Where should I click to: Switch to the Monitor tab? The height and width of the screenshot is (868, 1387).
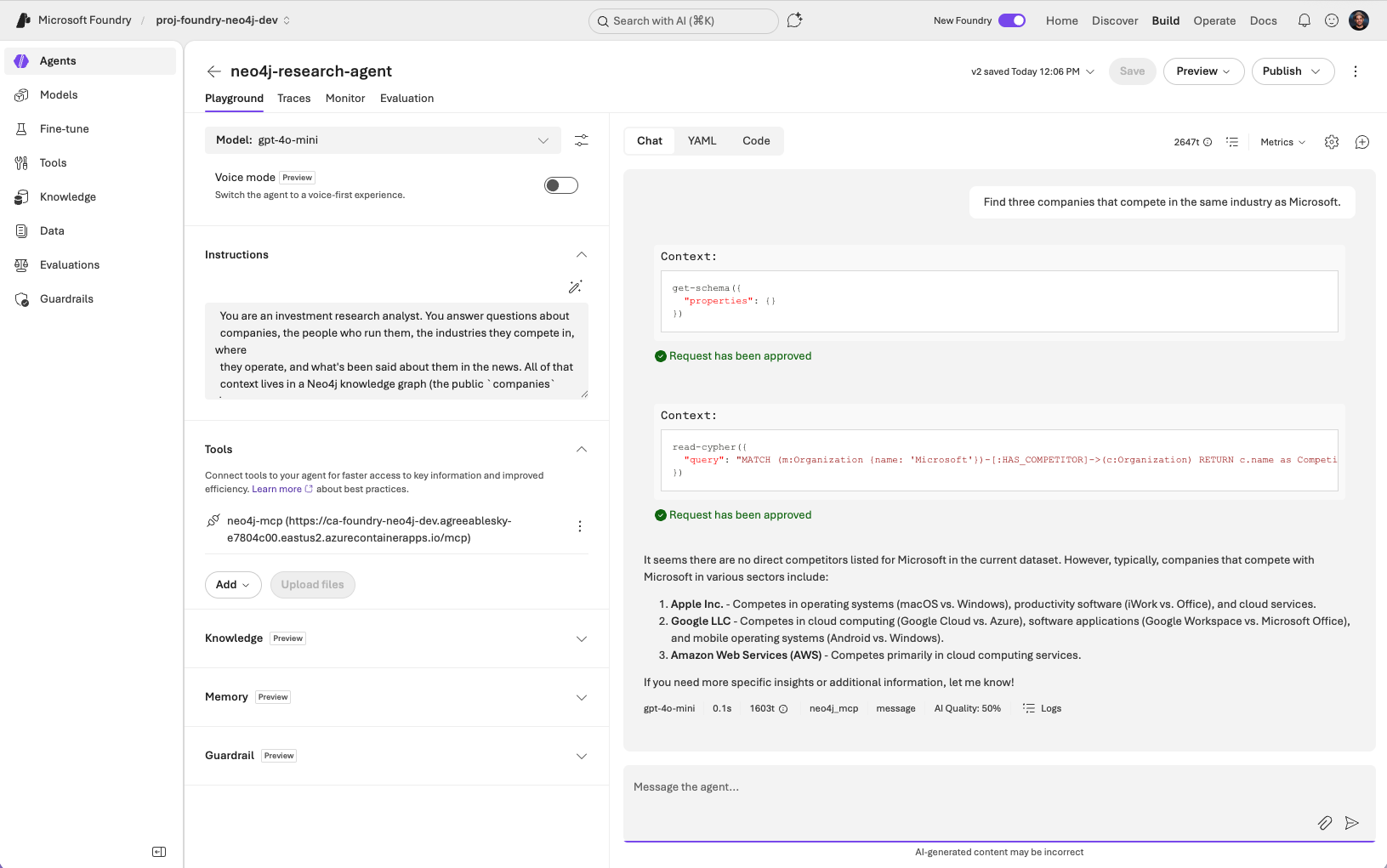tap(345, 99)
